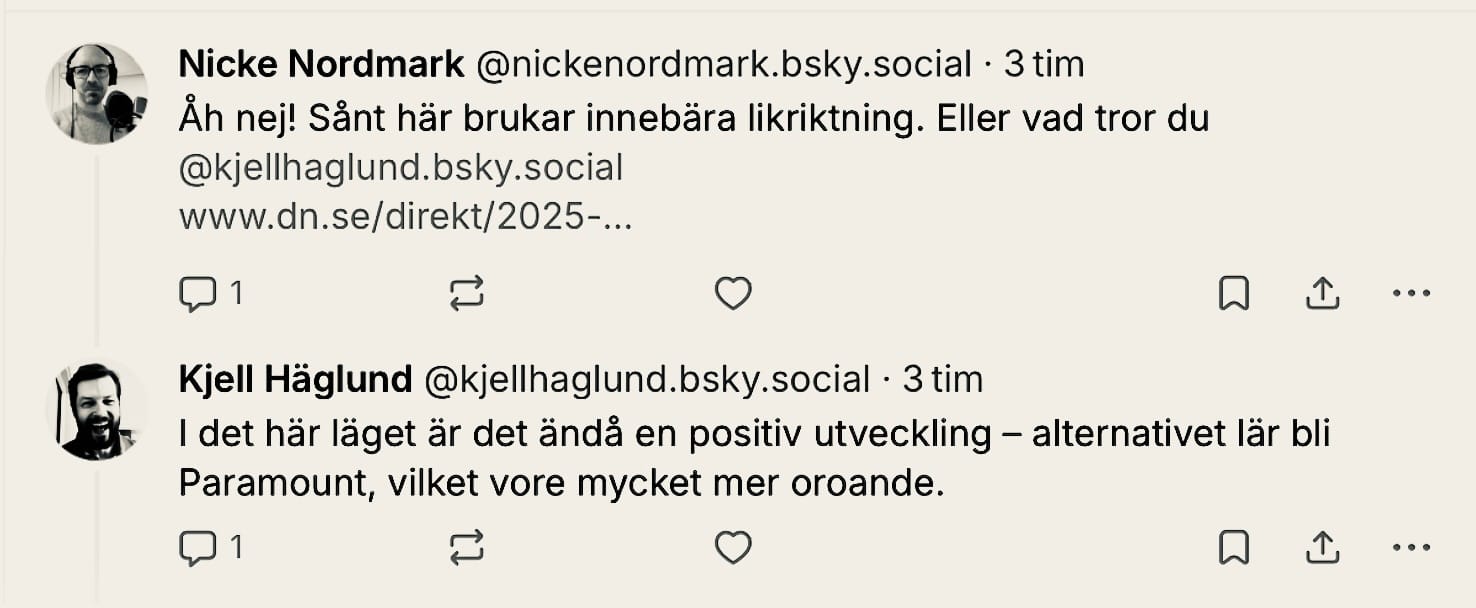This screenshot has width=1476, height=608.
Task: Click the Nicke Nordmark display name
Action: 321,65
